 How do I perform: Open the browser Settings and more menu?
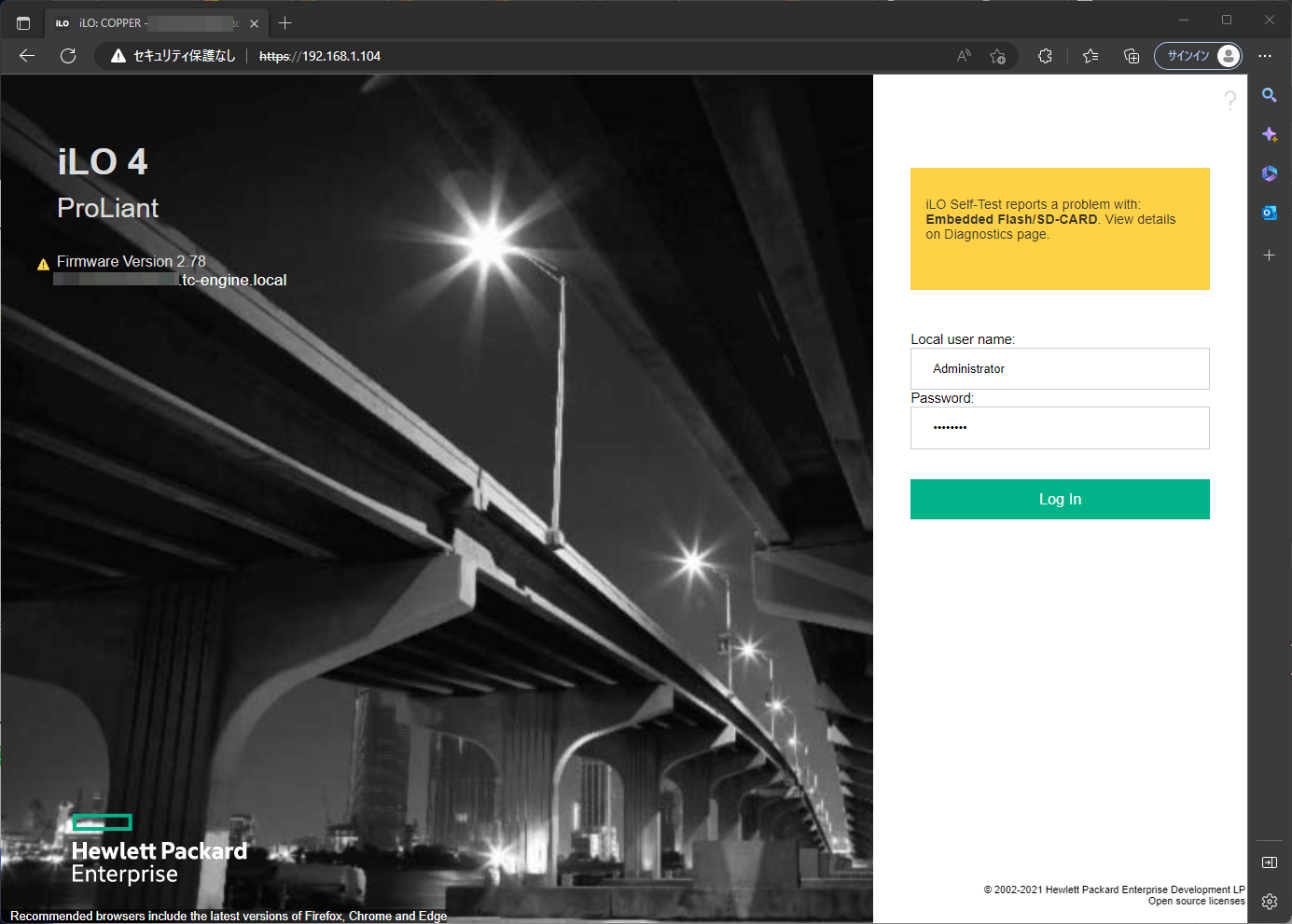1265,56
